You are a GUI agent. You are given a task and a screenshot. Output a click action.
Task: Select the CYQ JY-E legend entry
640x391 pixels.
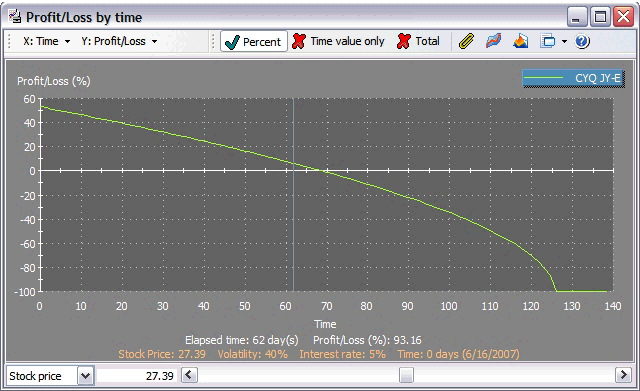tap(573, 78)
